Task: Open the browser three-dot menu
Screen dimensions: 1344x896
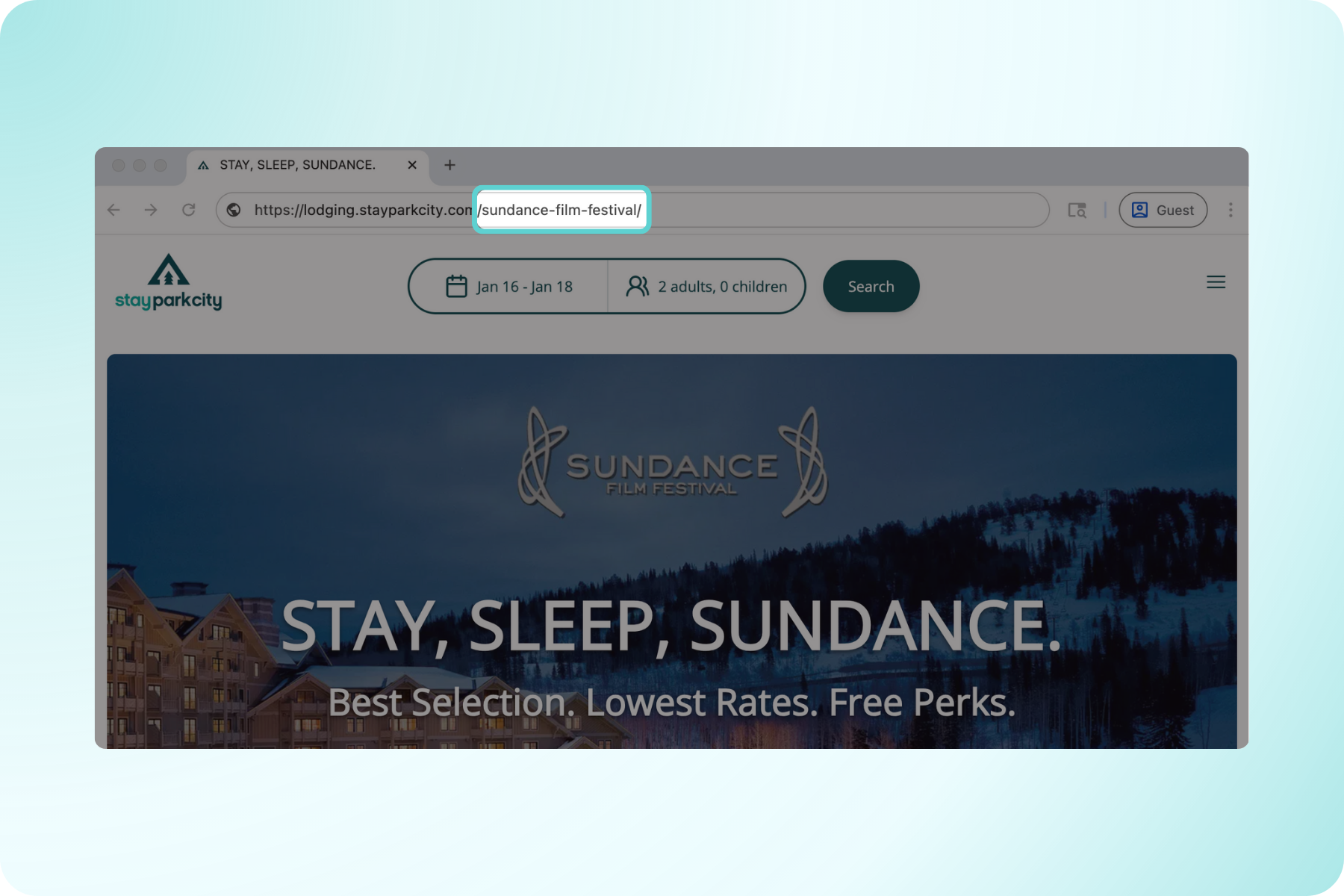Action: tap(1231, 210)
